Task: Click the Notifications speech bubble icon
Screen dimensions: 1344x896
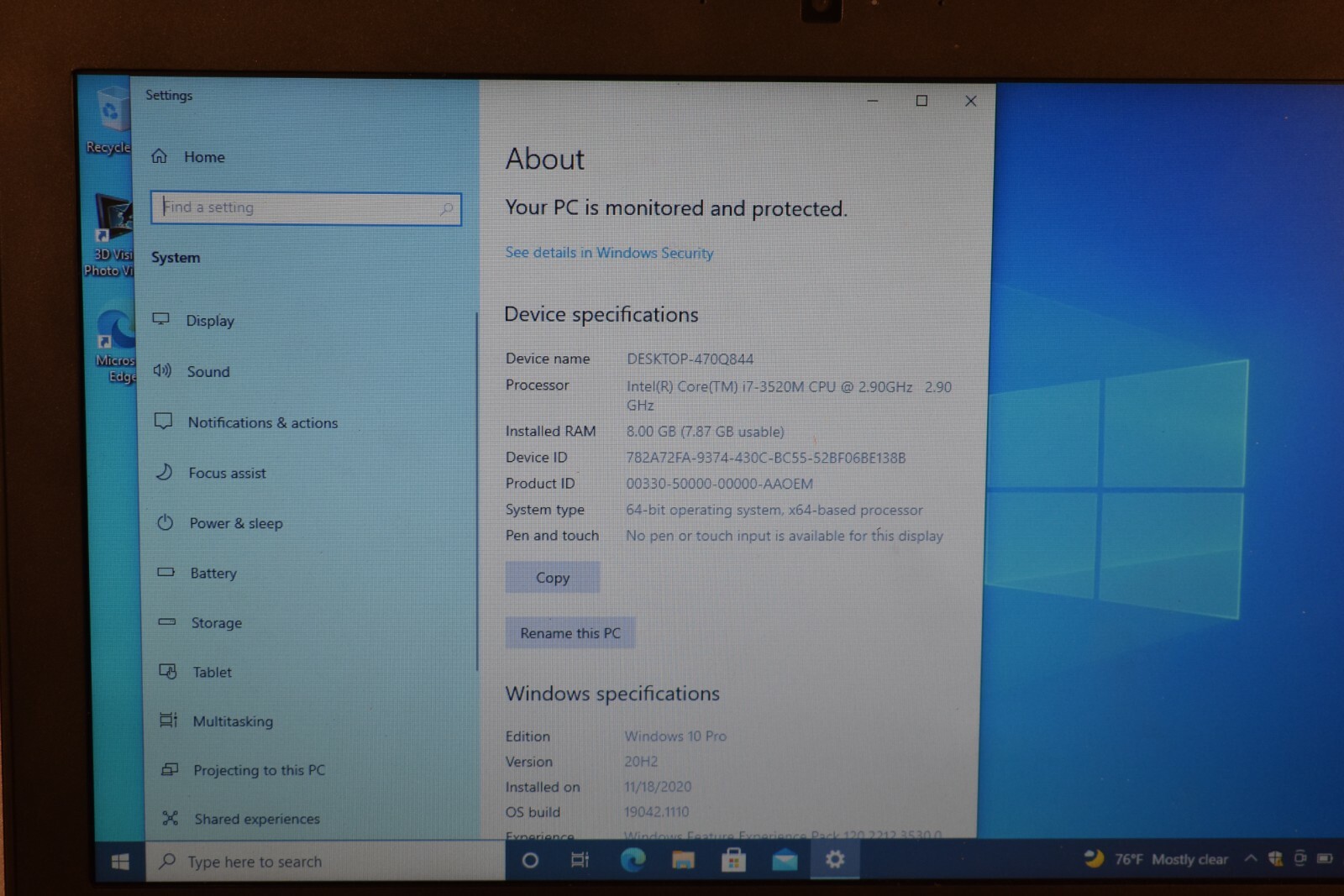Action: click(x=164, y=422)
